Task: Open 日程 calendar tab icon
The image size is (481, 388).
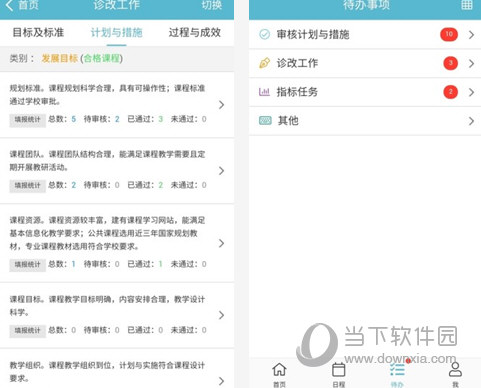Action: click(338, 370)
